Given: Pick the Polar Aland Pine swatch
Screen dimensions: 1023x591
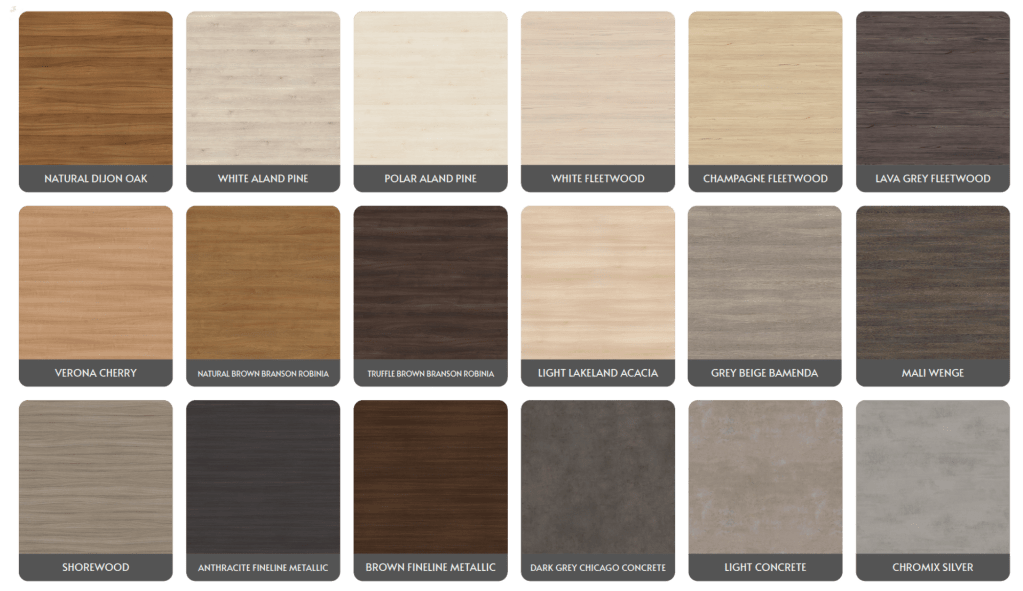Looking at the screenshot, I should pos(430,90).
